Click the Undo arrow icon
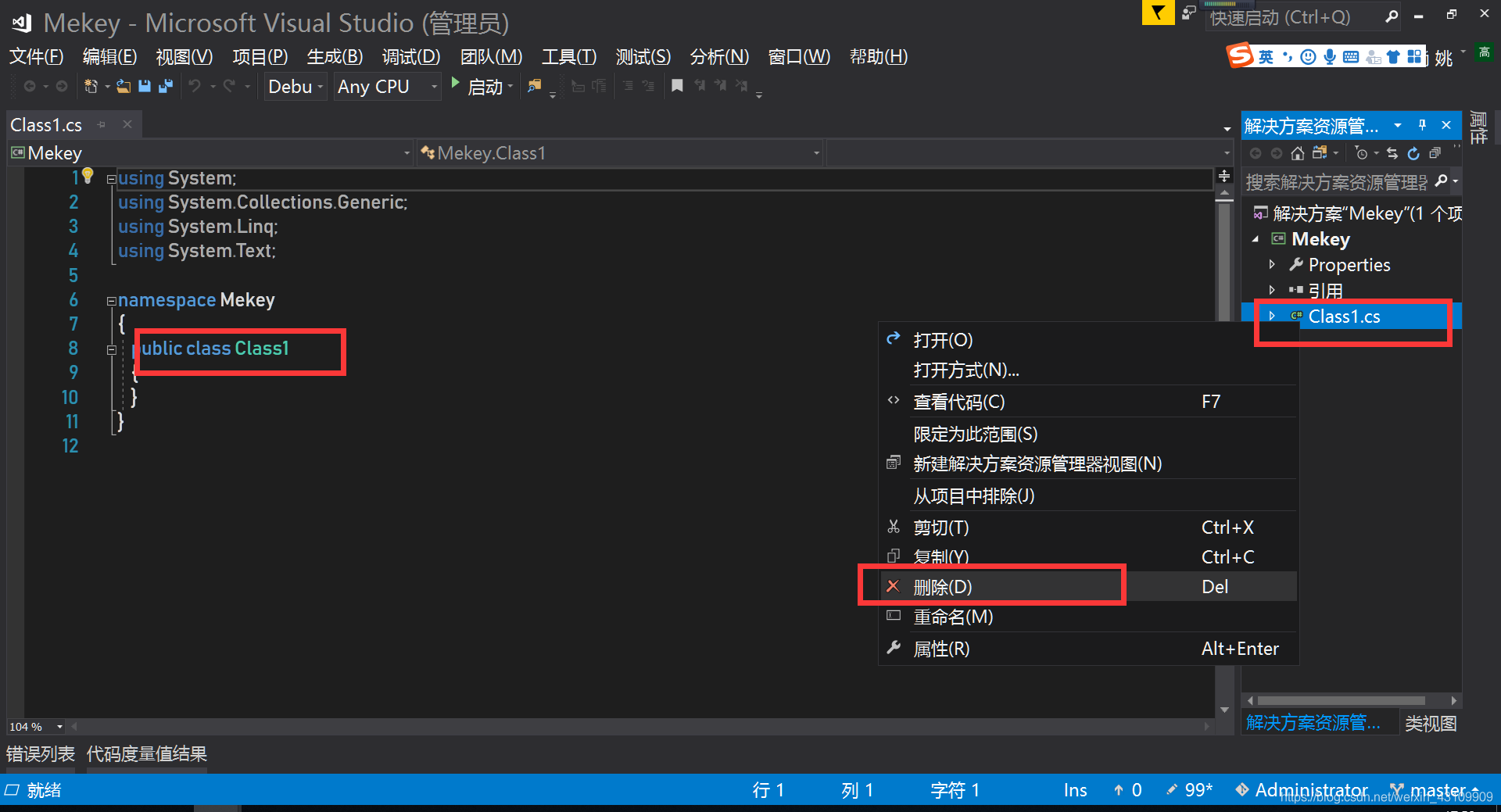1501x812 pixels. pyautogui.click(x=195, y=86)
